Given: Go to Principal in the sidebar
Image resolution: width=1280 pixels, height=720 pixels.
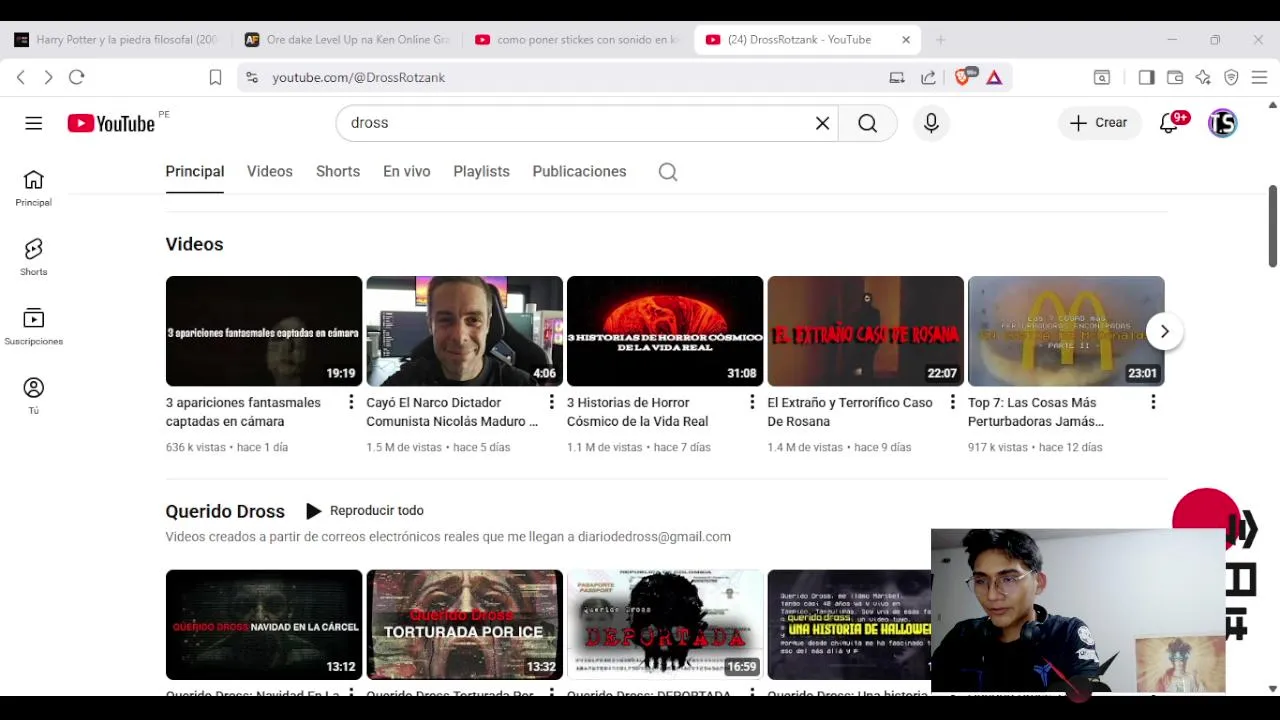Looking at the screenshot, I should point(33,187).
